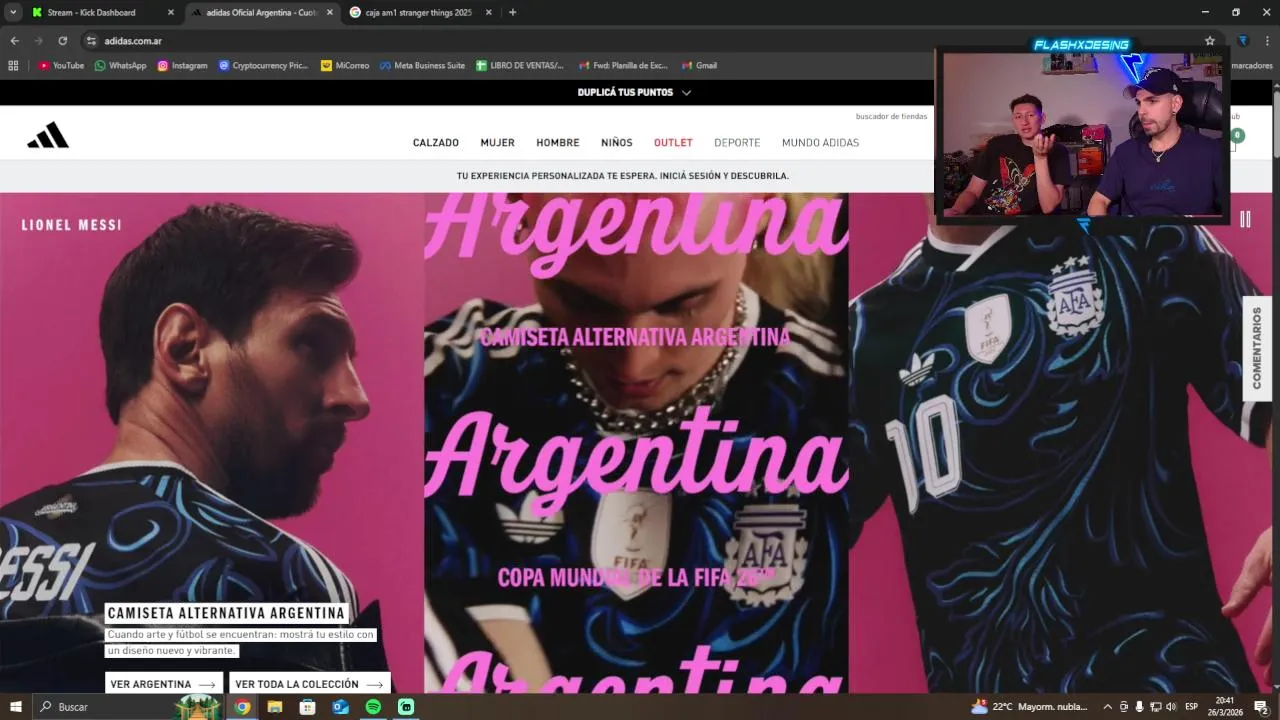Viewport: 1280px width, 720px height.
Task: Expand the DUPLICÁ TUS PUNTOS chevron
Action: coord(686,92)
